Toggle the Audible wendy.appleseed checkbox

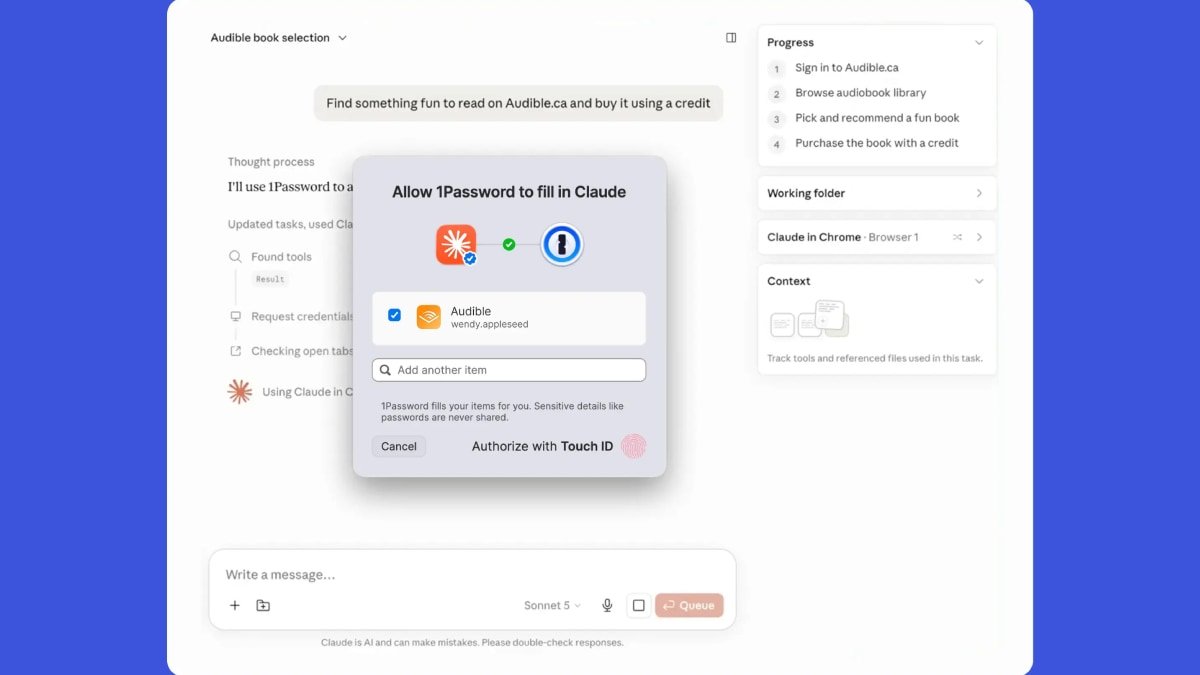point(394,315)
